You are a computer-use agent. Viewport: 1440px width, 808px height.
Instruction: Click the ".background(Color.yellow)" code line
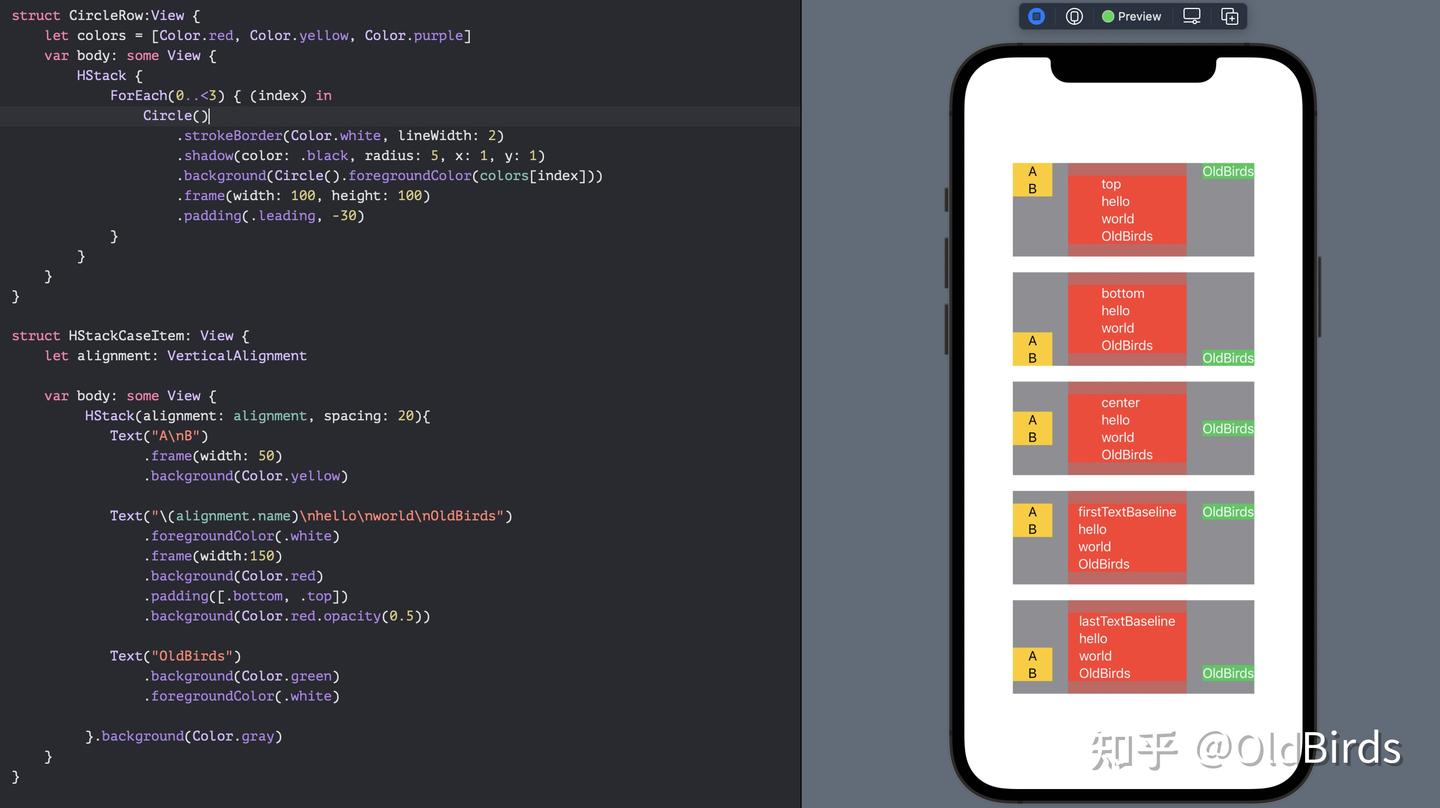tap(246, 475)
